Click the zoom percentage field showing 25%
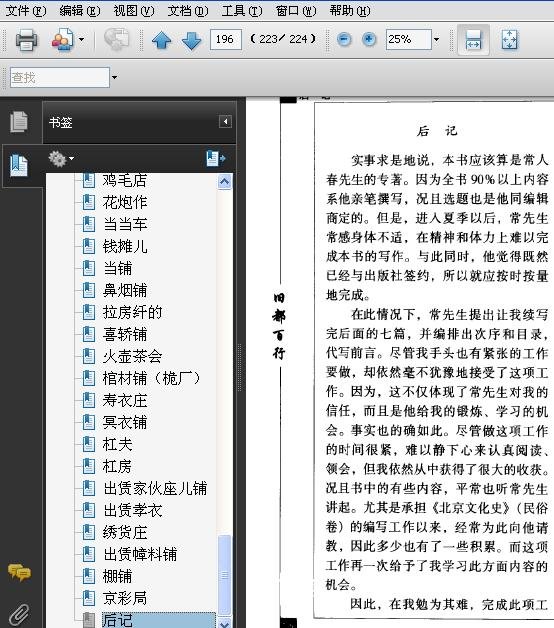554x628 pixels. [x=409, y=39]
